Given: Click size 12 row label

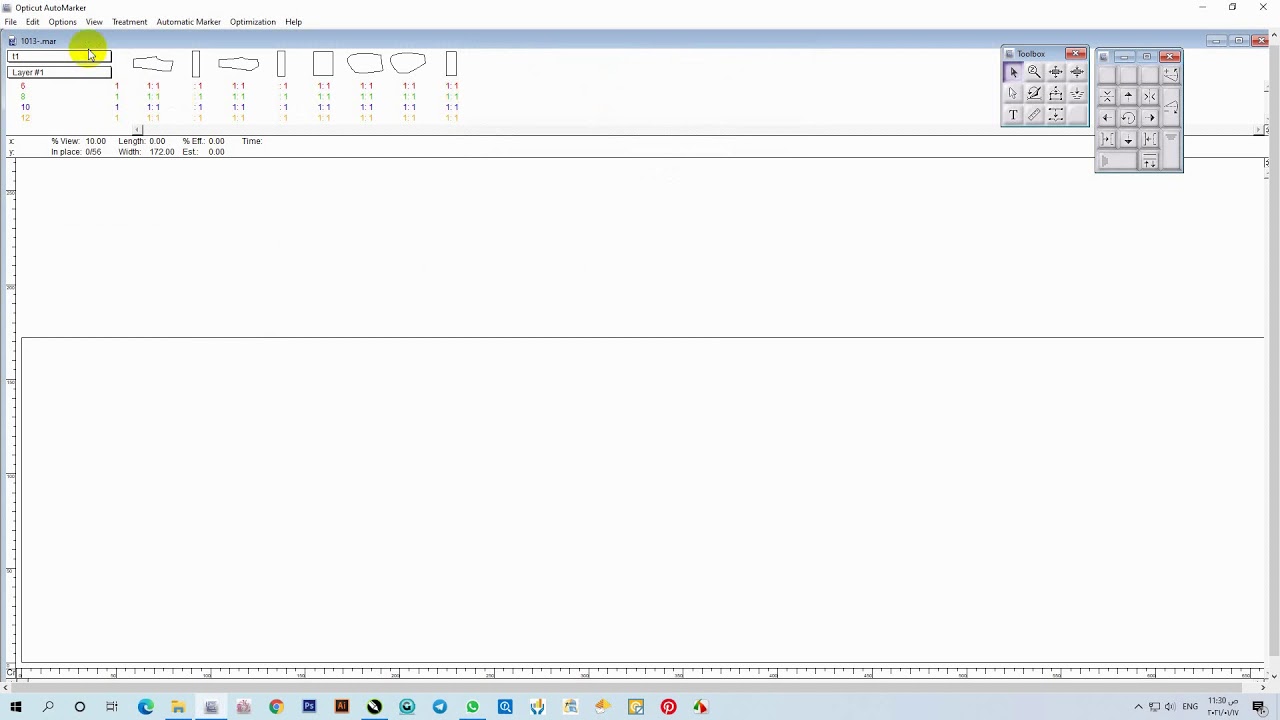Looking at the screenshot, I should click(x=25, y=118).
